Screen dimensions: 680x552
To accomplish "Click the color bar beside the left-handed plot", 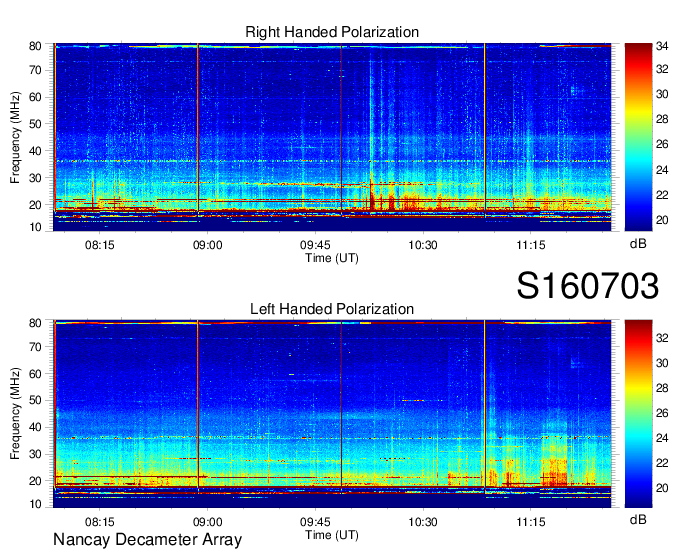I will pos(638,414).
